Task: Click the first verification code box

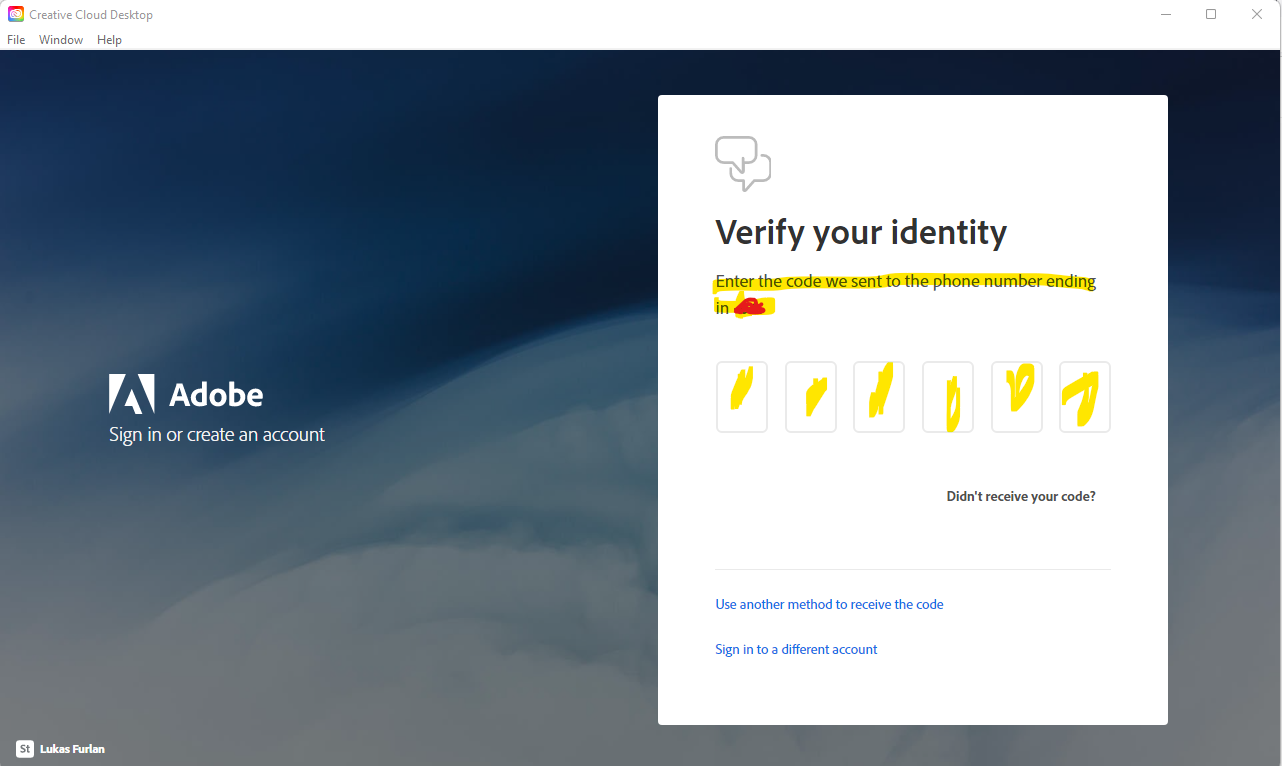Action: click(741, 397)
